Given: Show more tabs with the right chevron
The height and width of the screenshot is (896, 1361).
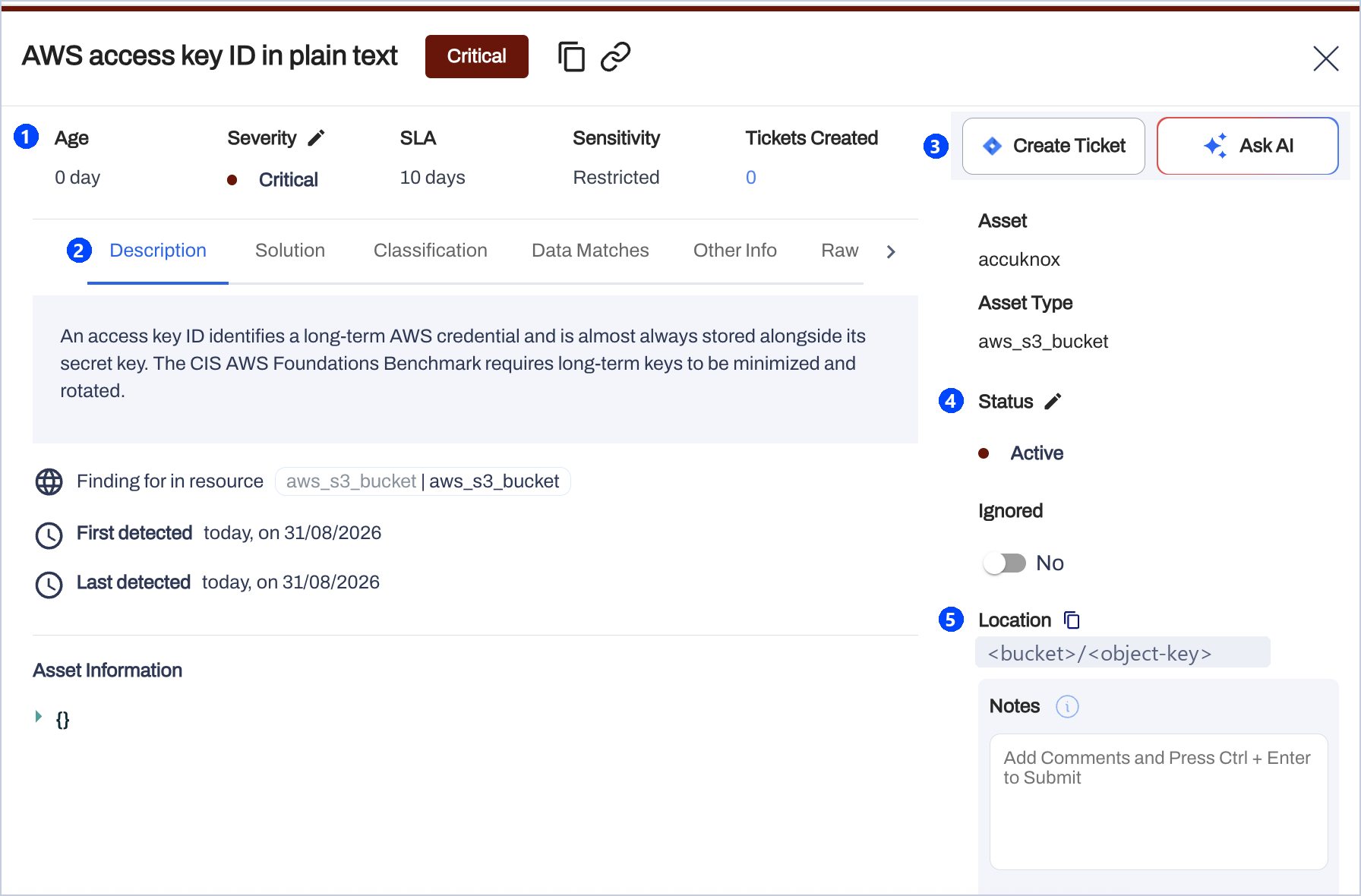Looking at the screenshot, I should 891,251.
